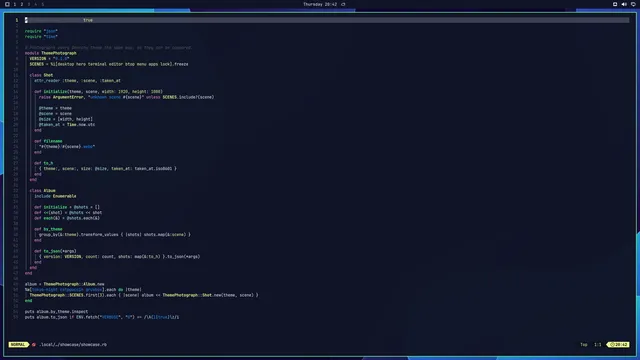Click the VERSION constant line
Viewport: 640px width, 360px height.
49,58
